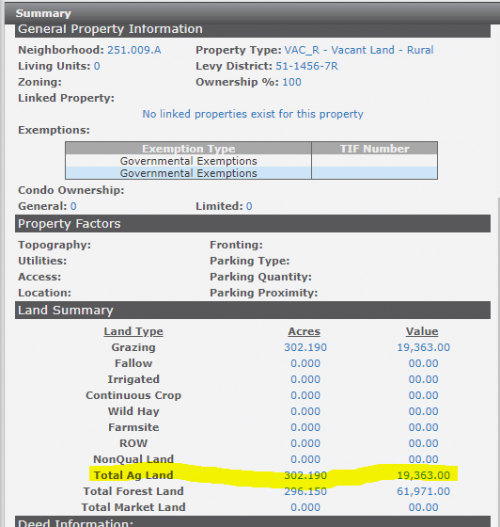This screenshot has height=527, width=500.
Task: Click the ROW land type label
Action: click(133, 444)
